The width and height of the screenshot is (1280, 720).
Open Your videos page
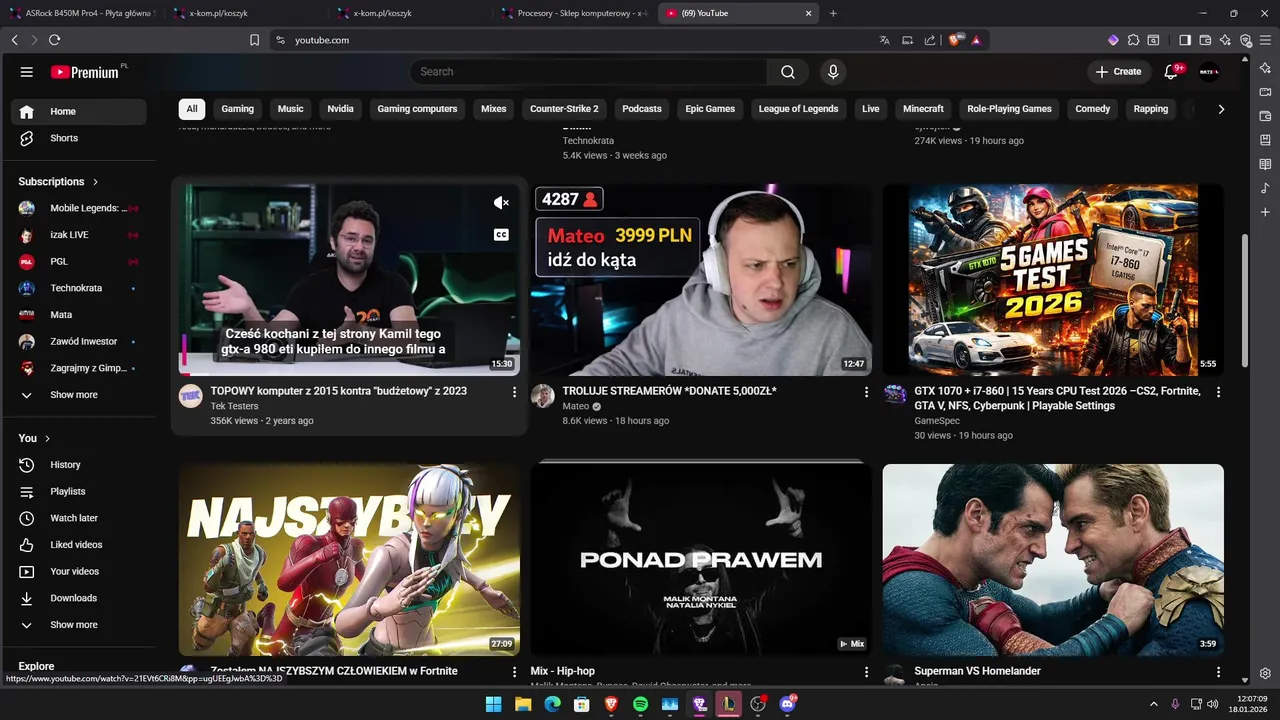78,571
